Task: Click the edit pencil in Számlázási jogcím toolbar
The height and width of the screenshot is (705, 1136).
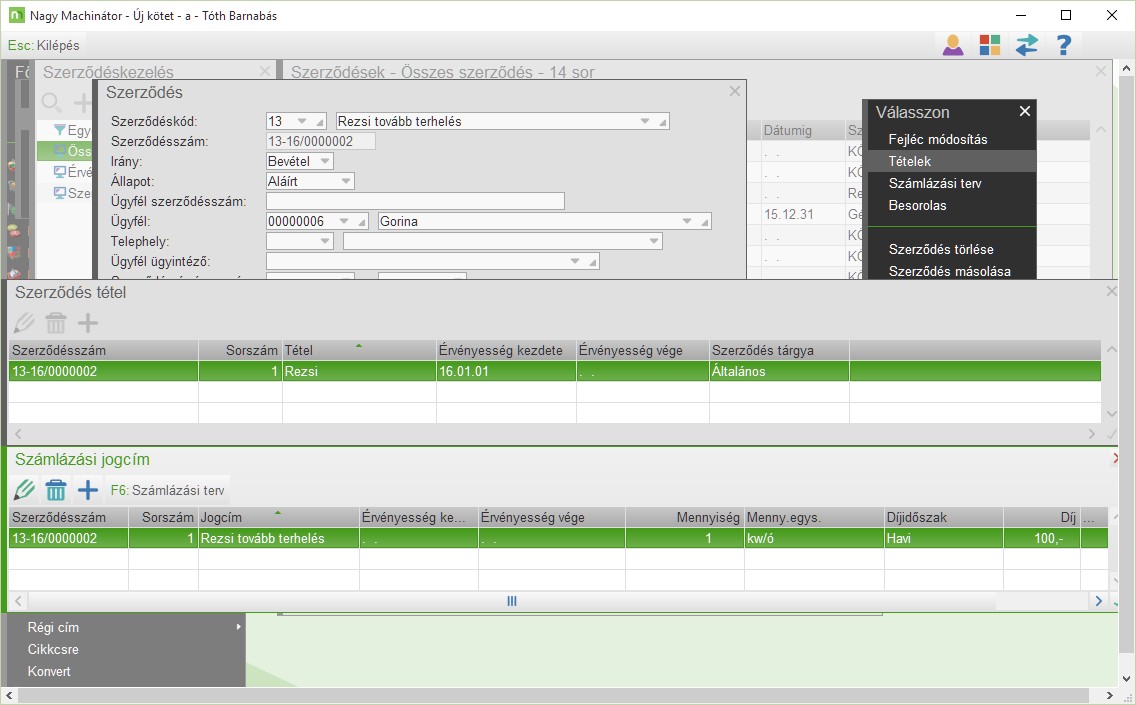Action: pyautogui.click(x=24, y=491)
